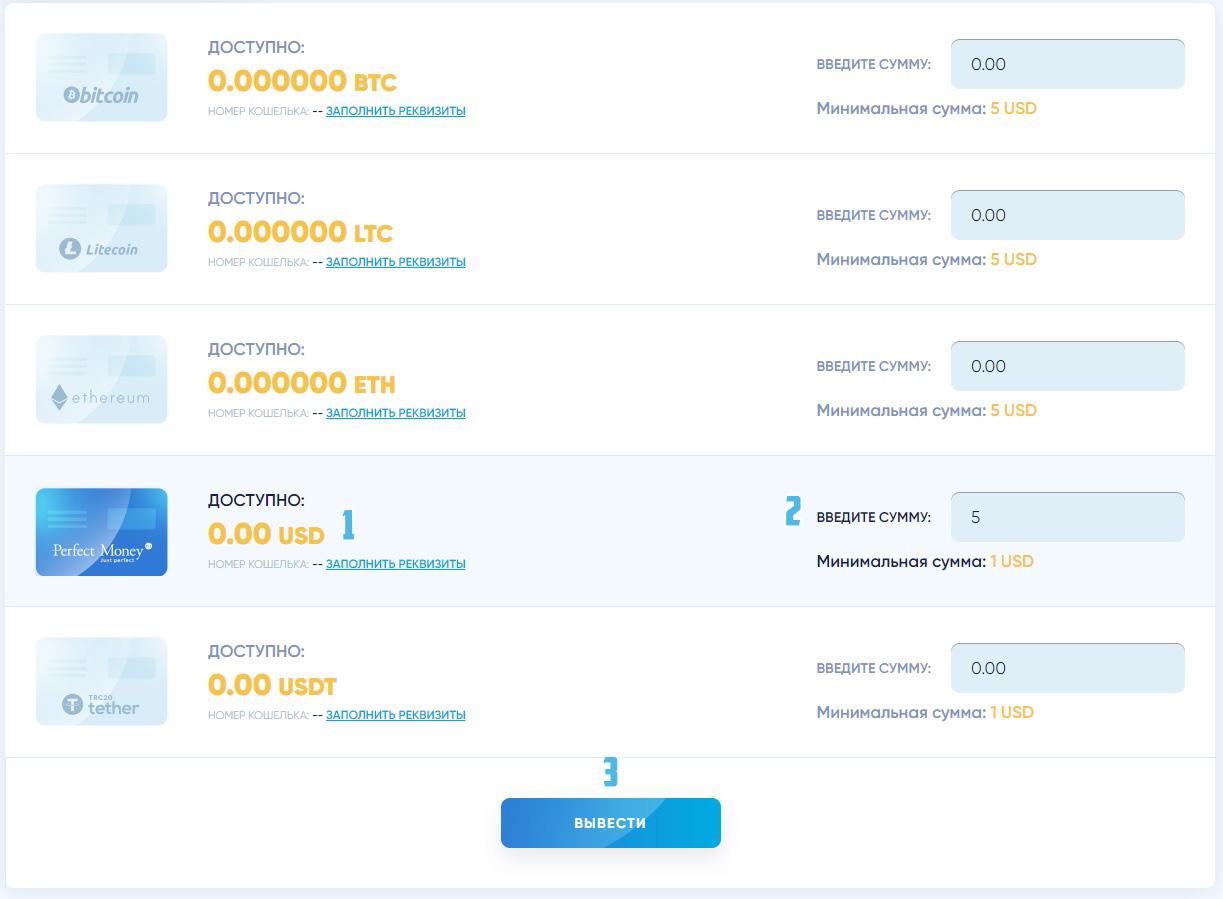Follow ЗАПОЛНИТЬ РЕКВИЗИТЫ link for Tether wallet
Image resolution: width=1223 pixels, height=899 pixels.
coord(396,715)
